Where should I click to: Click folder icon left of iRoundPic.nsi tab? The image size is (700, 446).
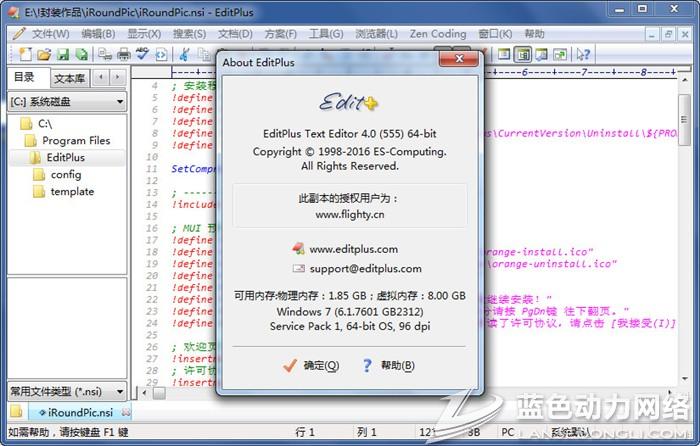[16, 412]
